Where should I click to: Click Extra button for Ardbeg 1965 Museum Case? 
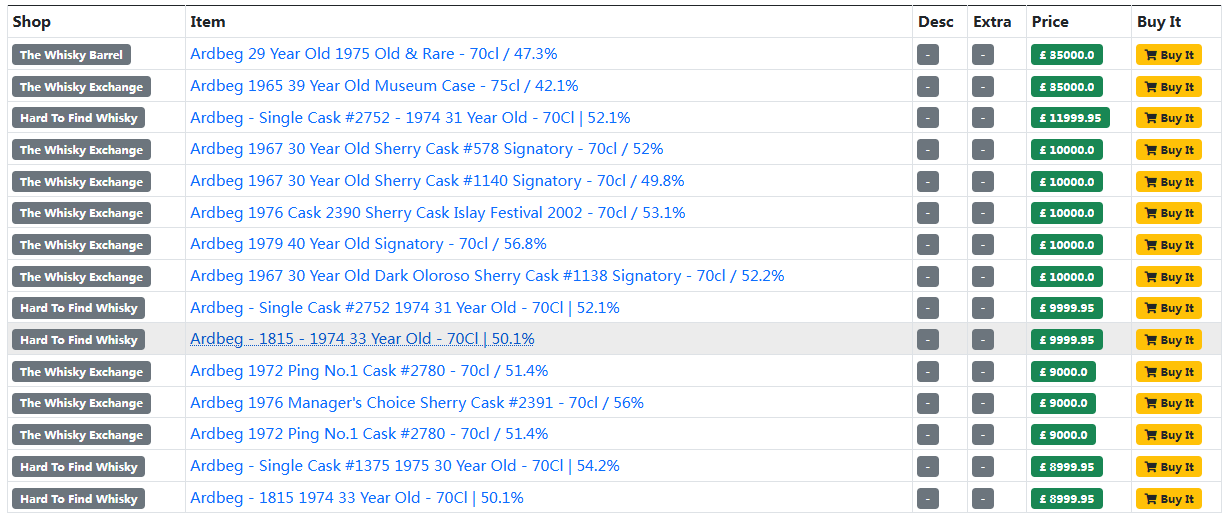point(982,87)
